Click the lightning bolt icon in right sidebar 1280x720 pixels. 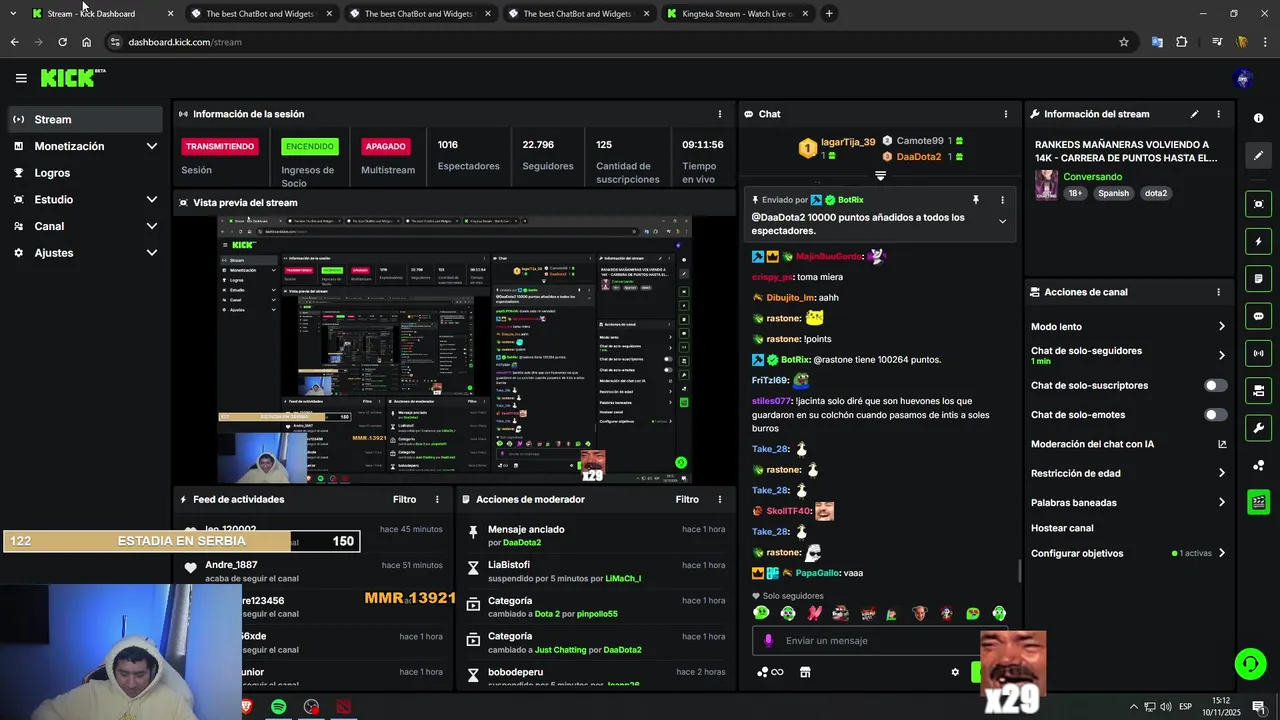(x=1258, y=241)
